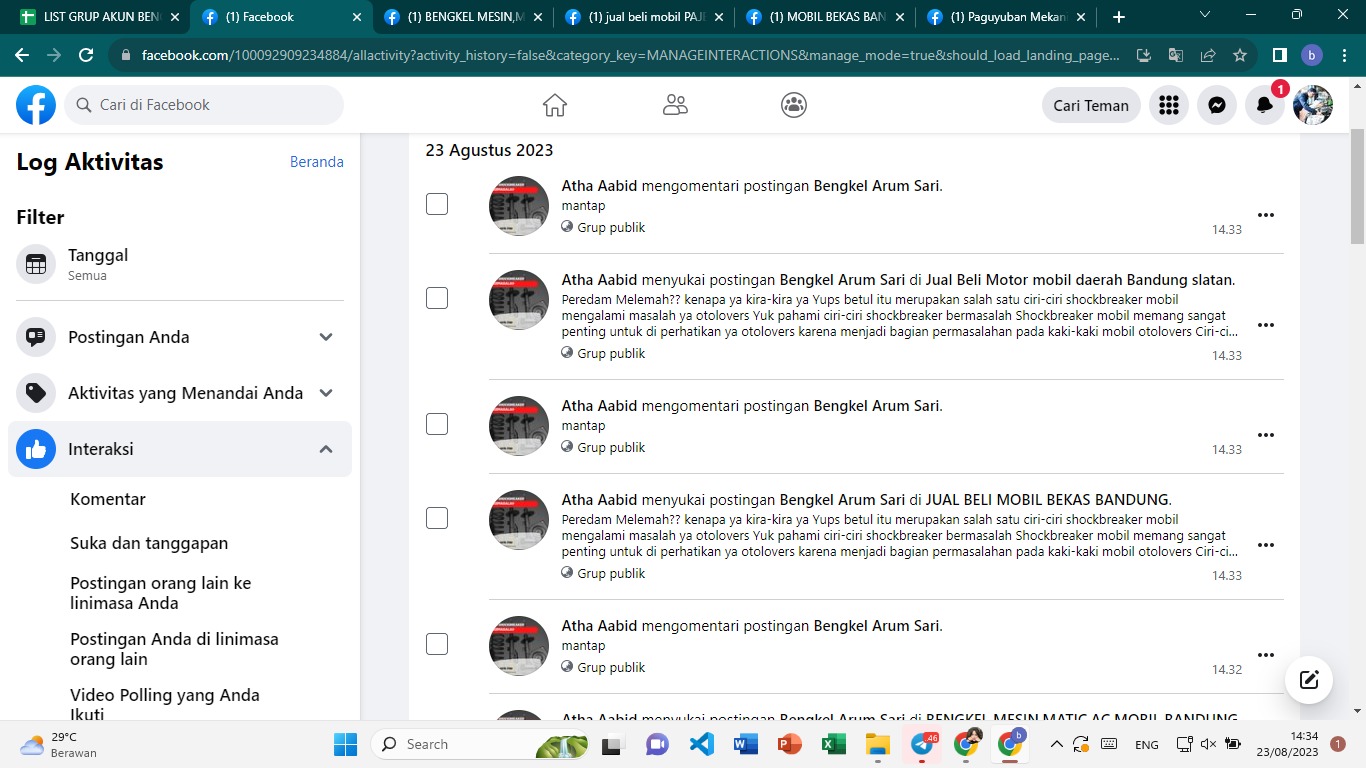Open the weather widget showing 29°C Berawan

click(60, 744)
